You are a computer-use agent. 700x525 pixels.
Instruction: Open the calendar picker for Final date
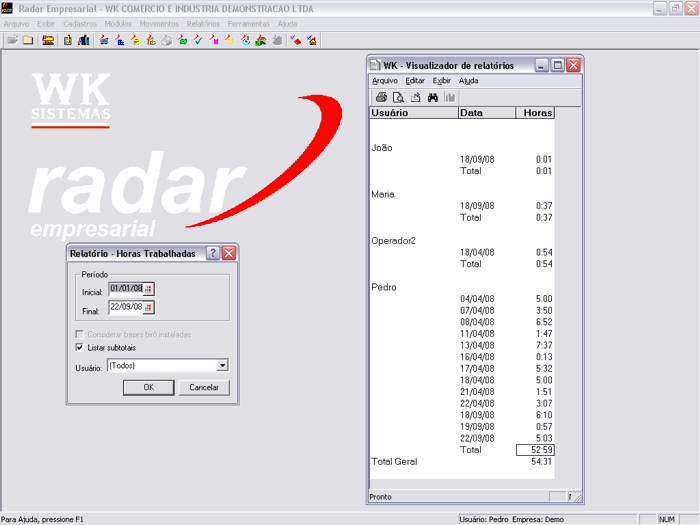coord(149,307)
